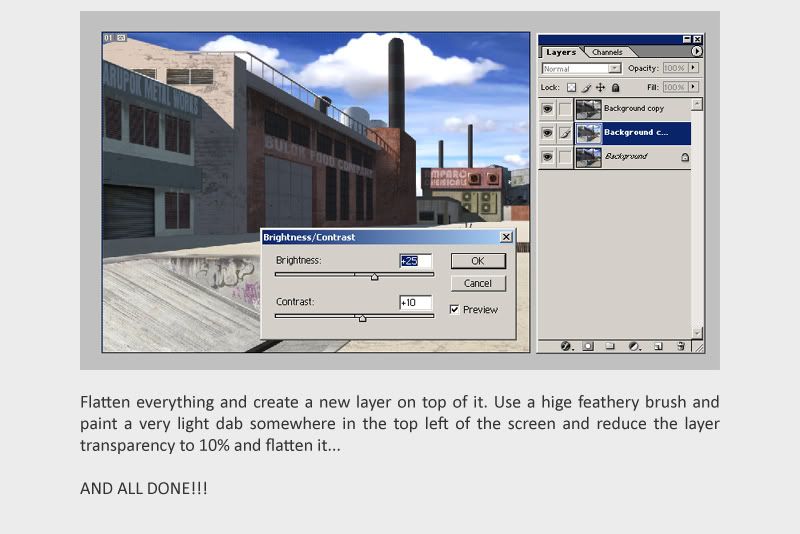The height and width of the screenshot is (534, 800).
Task: Create a new layer icon
Action: pos(657,346)
